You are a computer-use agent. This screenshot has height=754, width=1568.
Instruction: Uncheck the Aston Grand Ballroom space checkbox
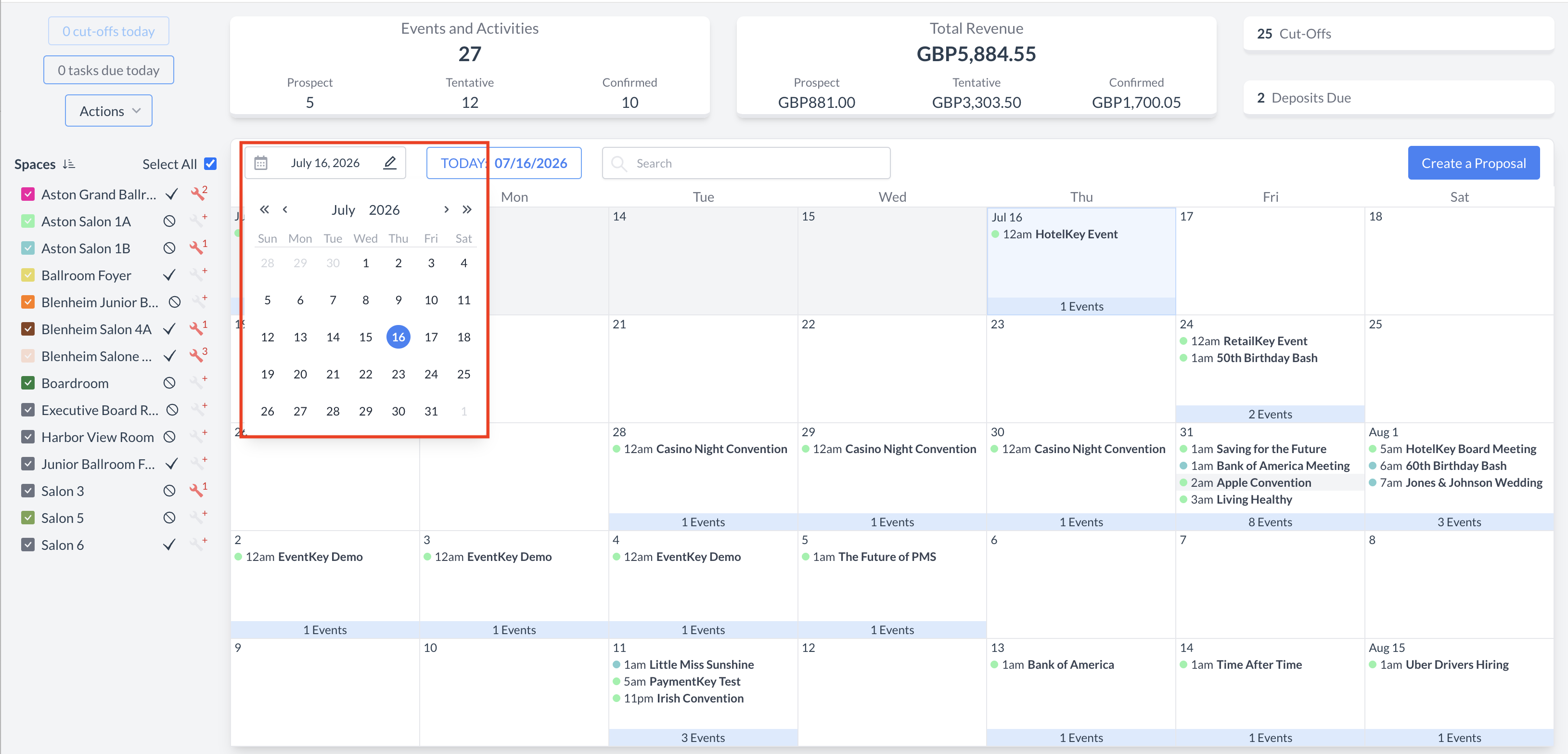[x=27, y=195]
